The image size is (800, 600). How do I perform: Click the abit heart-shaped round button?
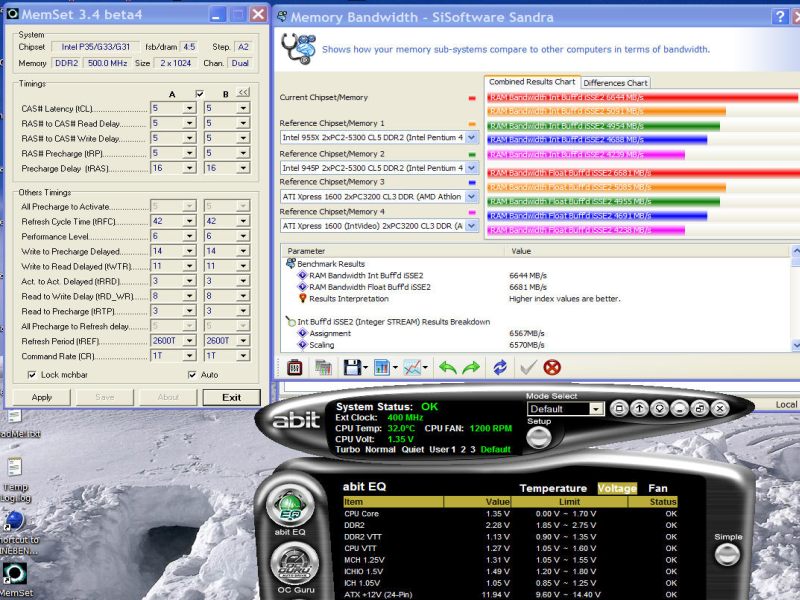click(660, 408)
